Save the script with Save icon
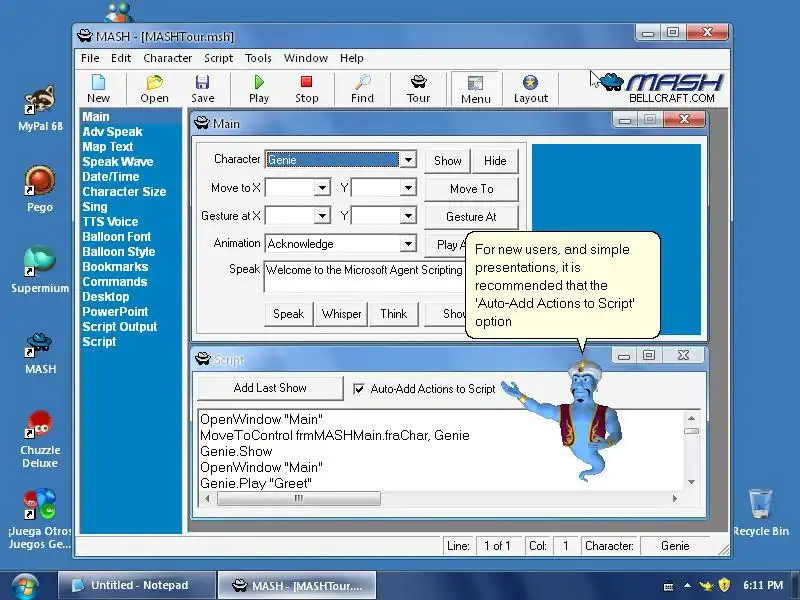 click(x=203, y=89)
